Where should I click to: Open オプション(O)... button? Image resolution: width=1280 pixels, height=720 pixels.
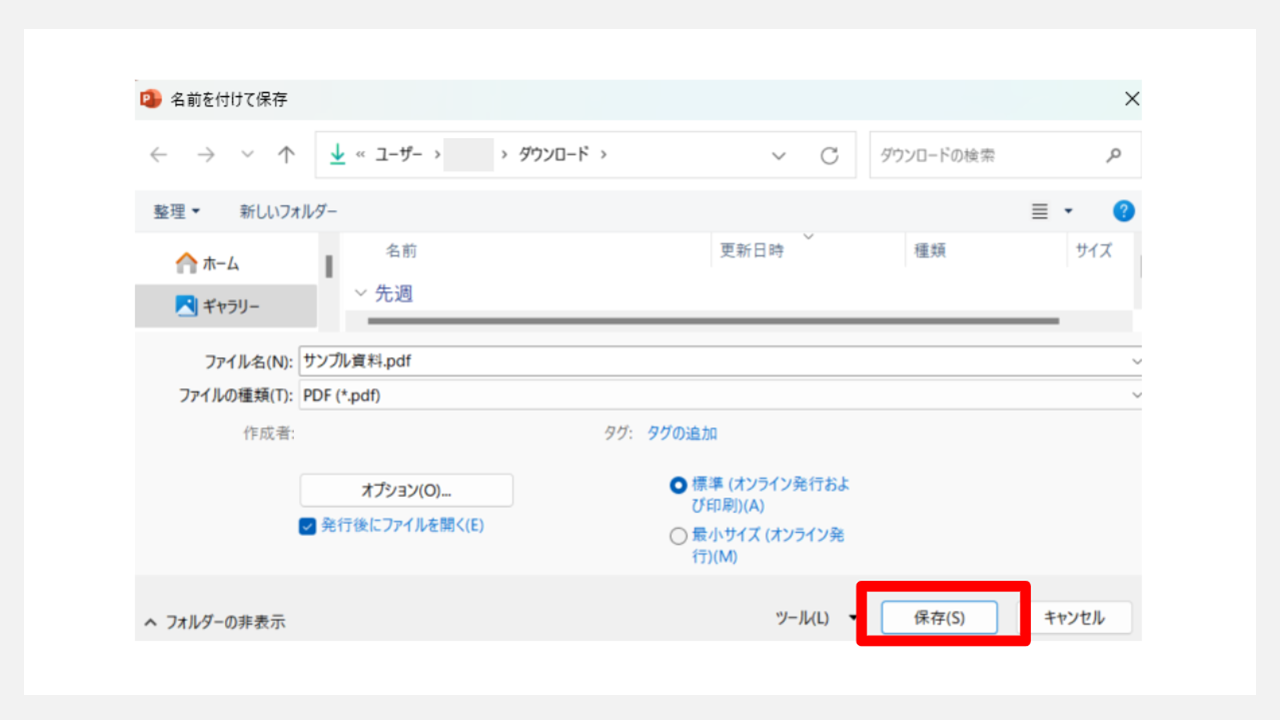point(406,490)
